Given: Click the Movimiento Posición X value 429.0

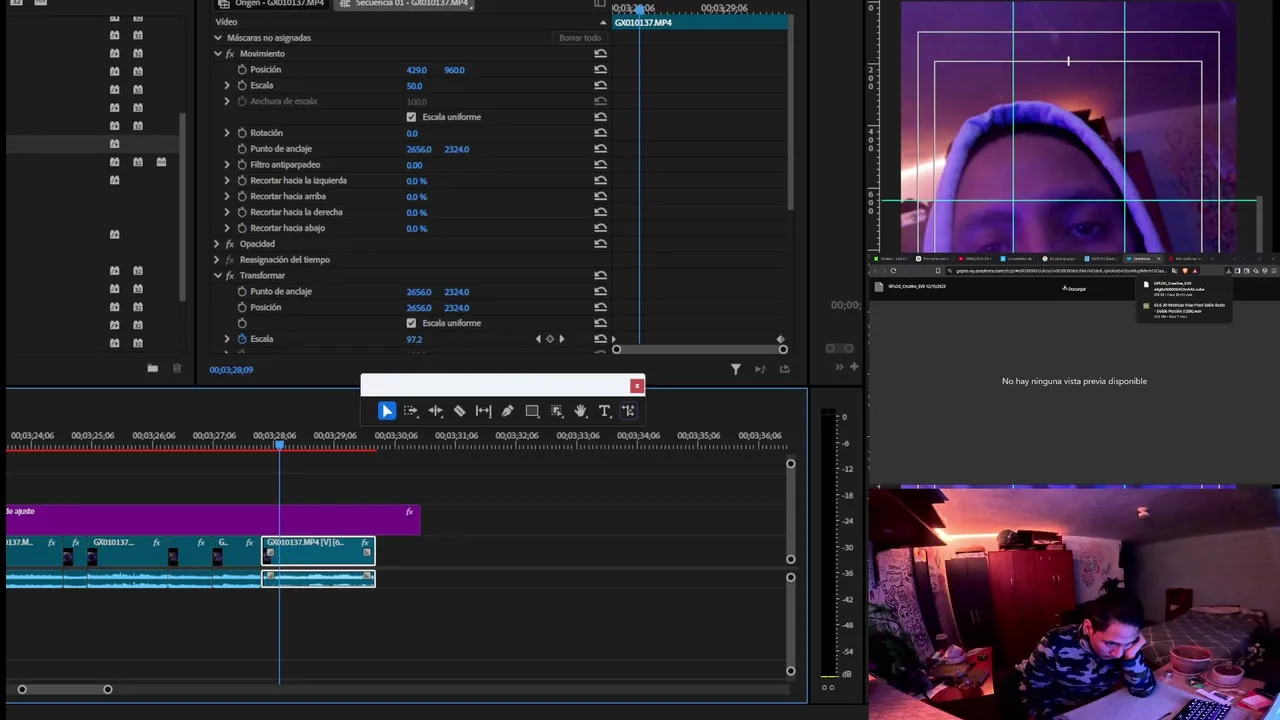Looking at the screenshot, I should [416, 70].
